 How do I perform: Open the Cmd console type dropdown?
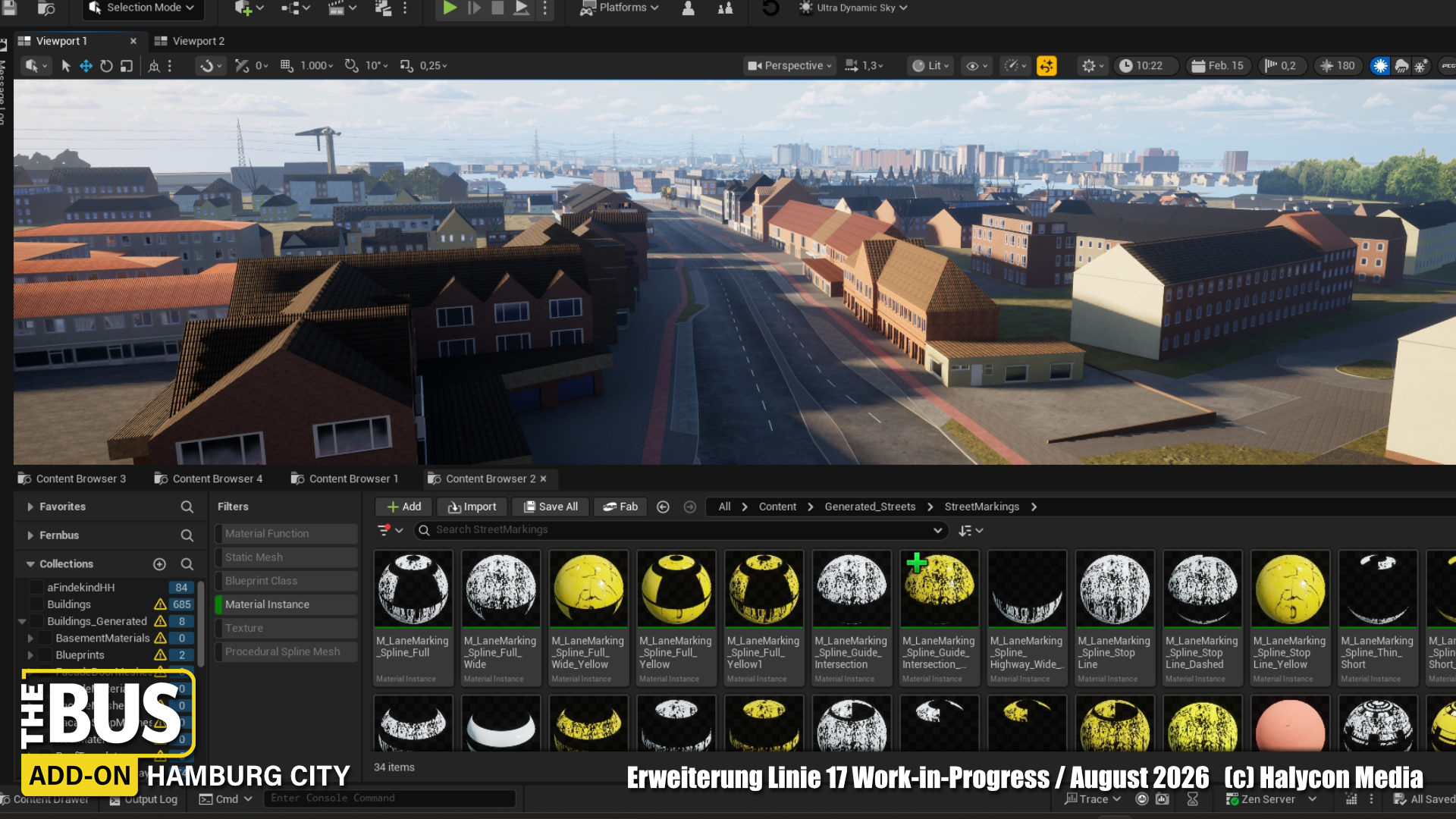click(x=226, y=799)
